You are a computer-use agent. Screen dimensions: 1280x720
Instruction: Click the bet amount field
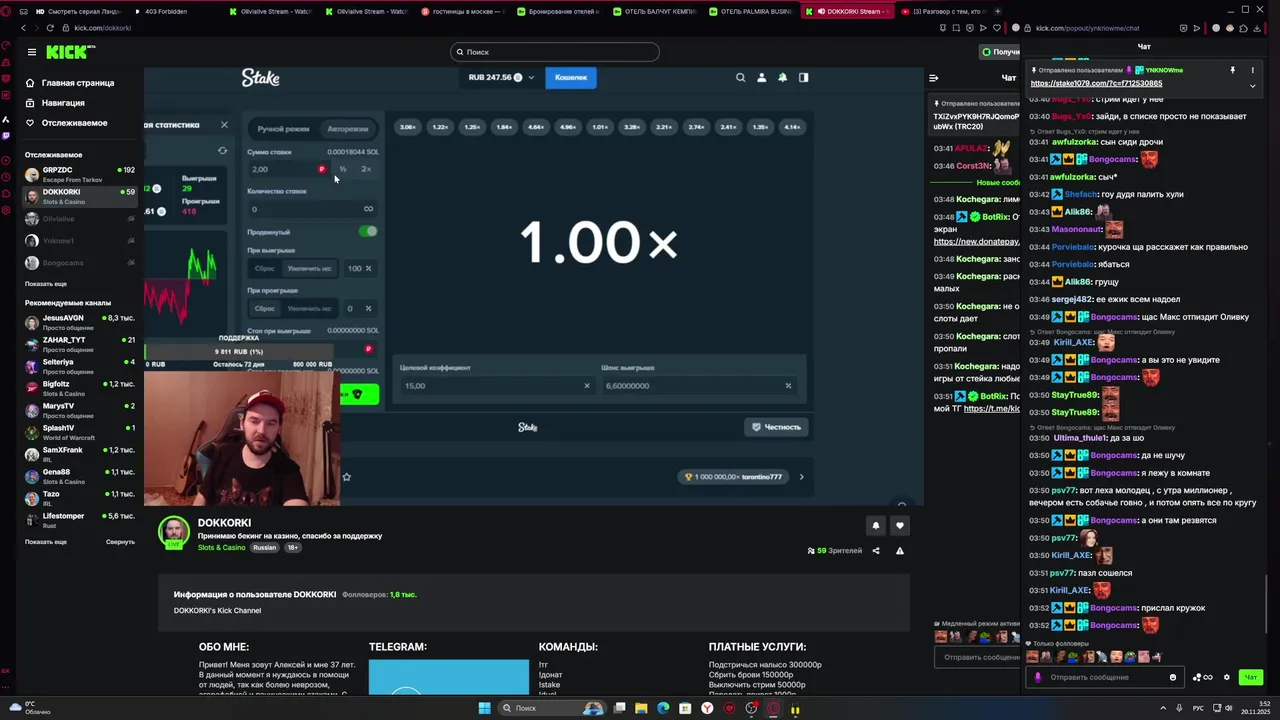click(x=288, y=169)
